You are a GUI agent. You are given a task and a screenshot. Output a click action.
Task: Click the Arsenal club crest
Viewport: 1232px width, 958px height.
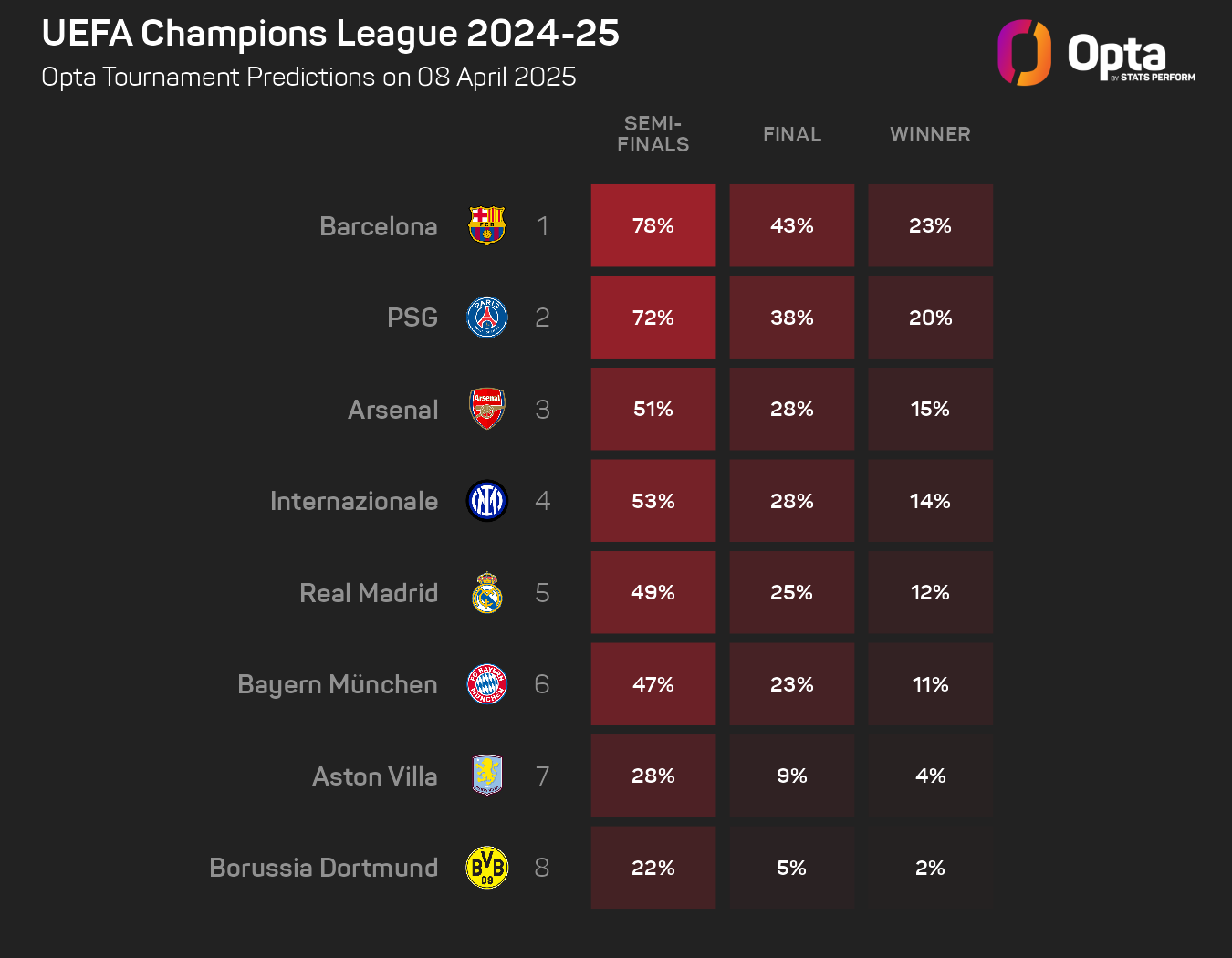tap(486, 409)
